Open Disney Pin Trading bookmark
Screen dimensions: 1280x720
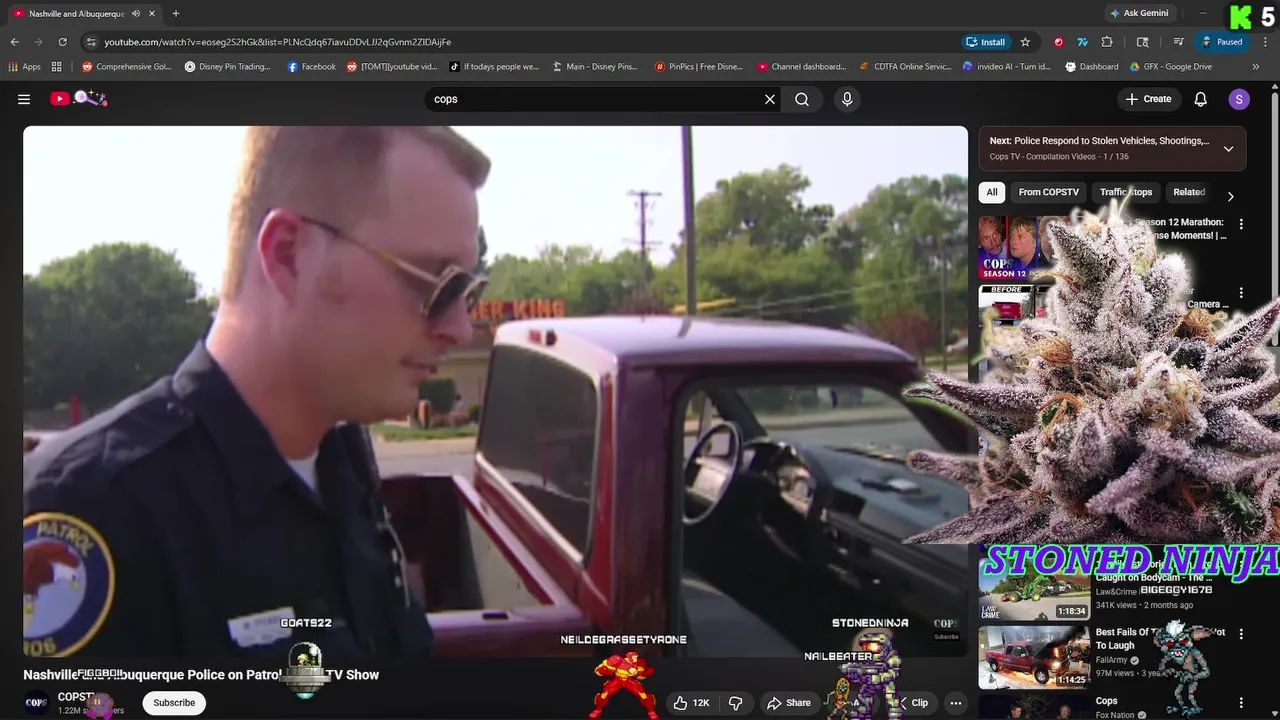pos(227,67)
